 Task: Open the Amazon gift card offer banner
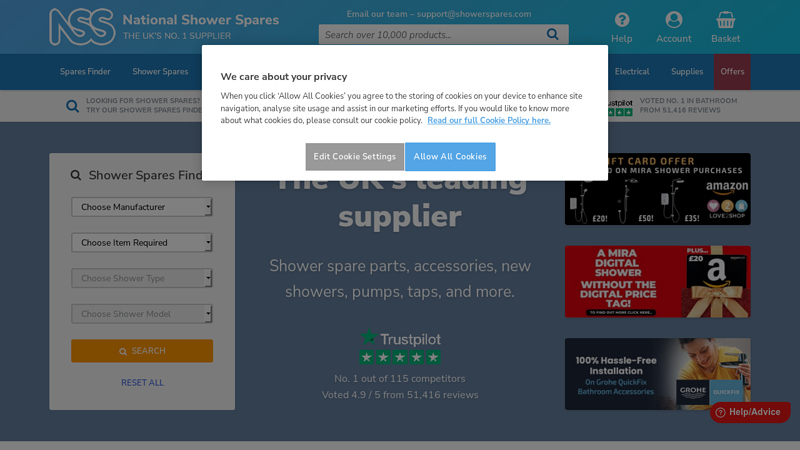coord(657,189)
